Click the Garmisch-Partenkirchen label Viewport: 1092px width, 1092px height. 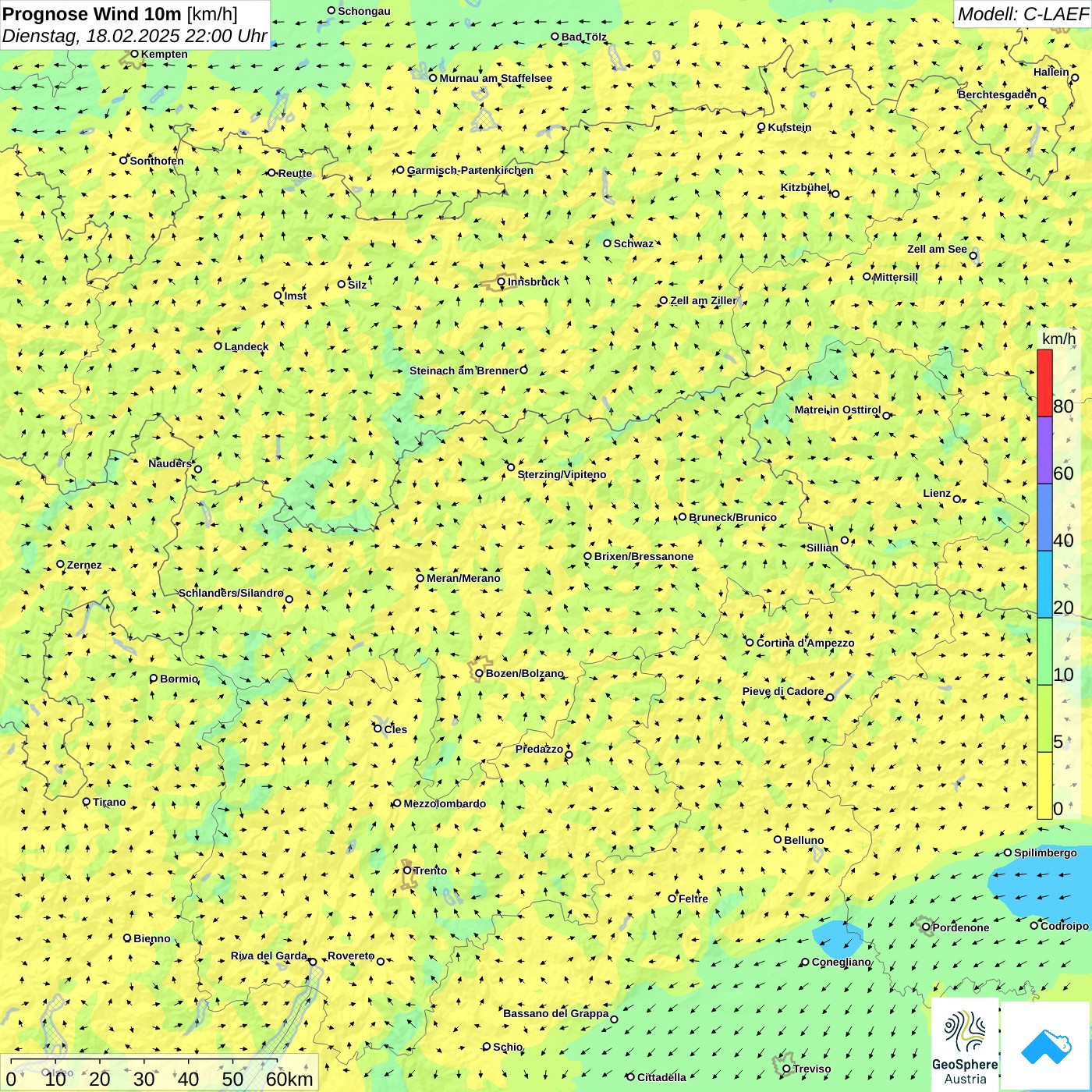coord(470,170)
